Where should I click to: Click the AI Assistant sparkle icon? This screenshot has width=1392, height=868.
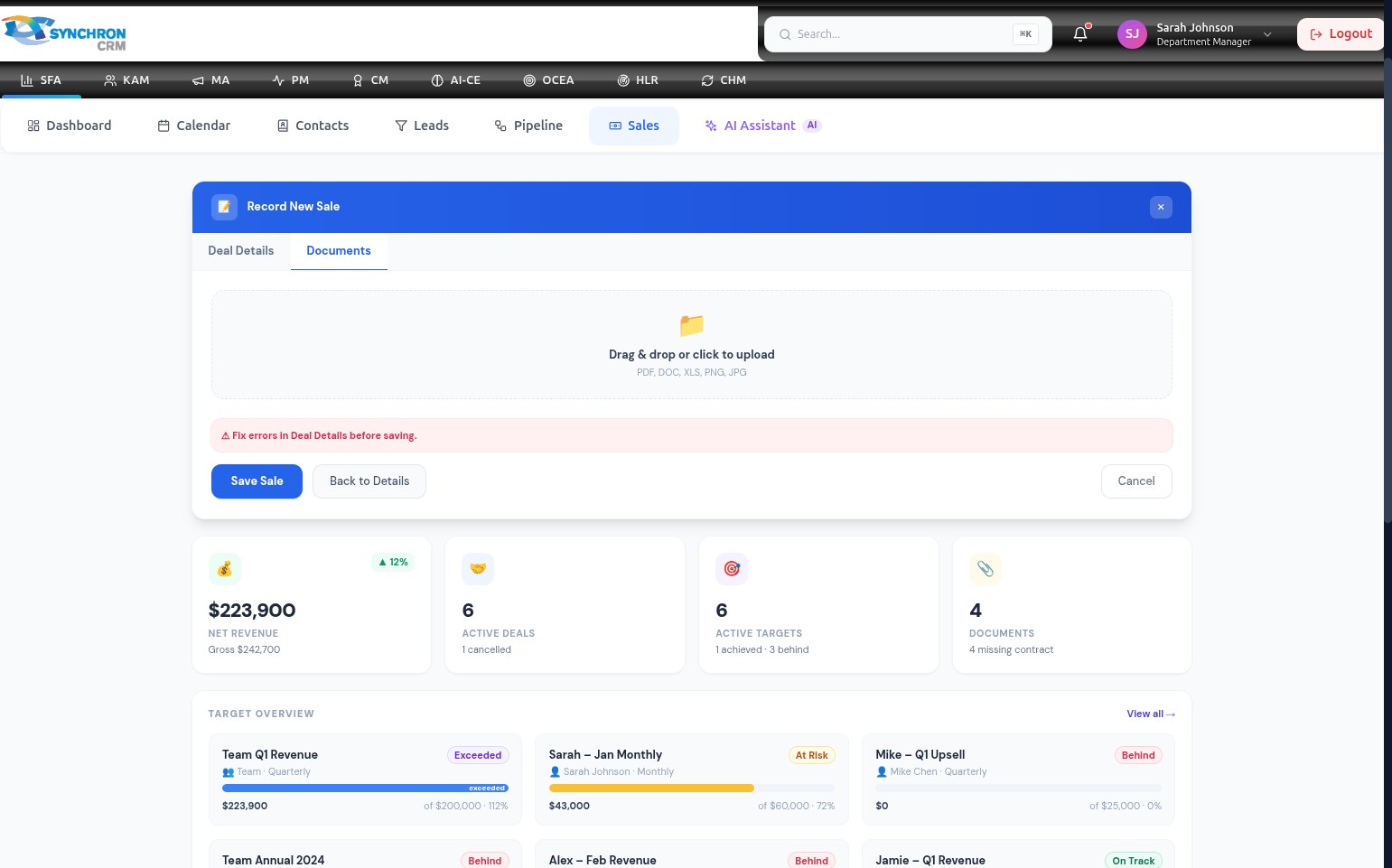click(711, 126)
